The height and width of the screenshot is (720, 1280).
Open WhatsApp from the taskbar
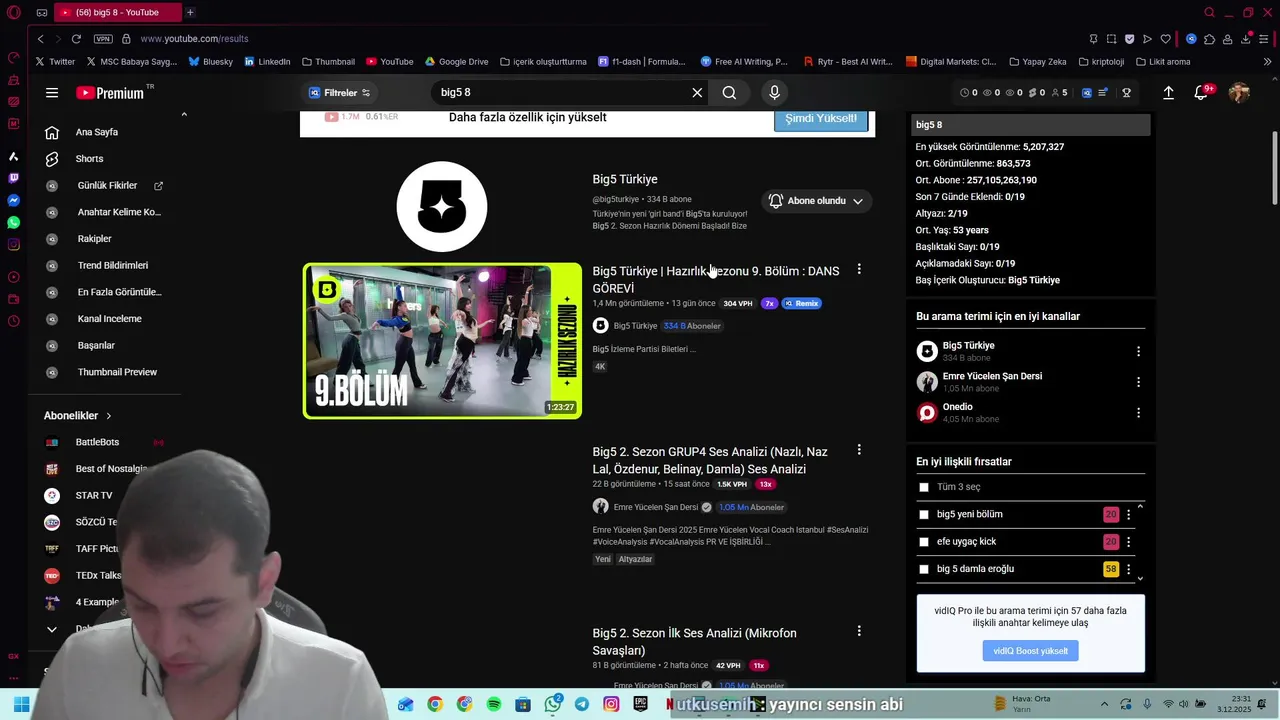pyautogui.click(x=553, y=705)
